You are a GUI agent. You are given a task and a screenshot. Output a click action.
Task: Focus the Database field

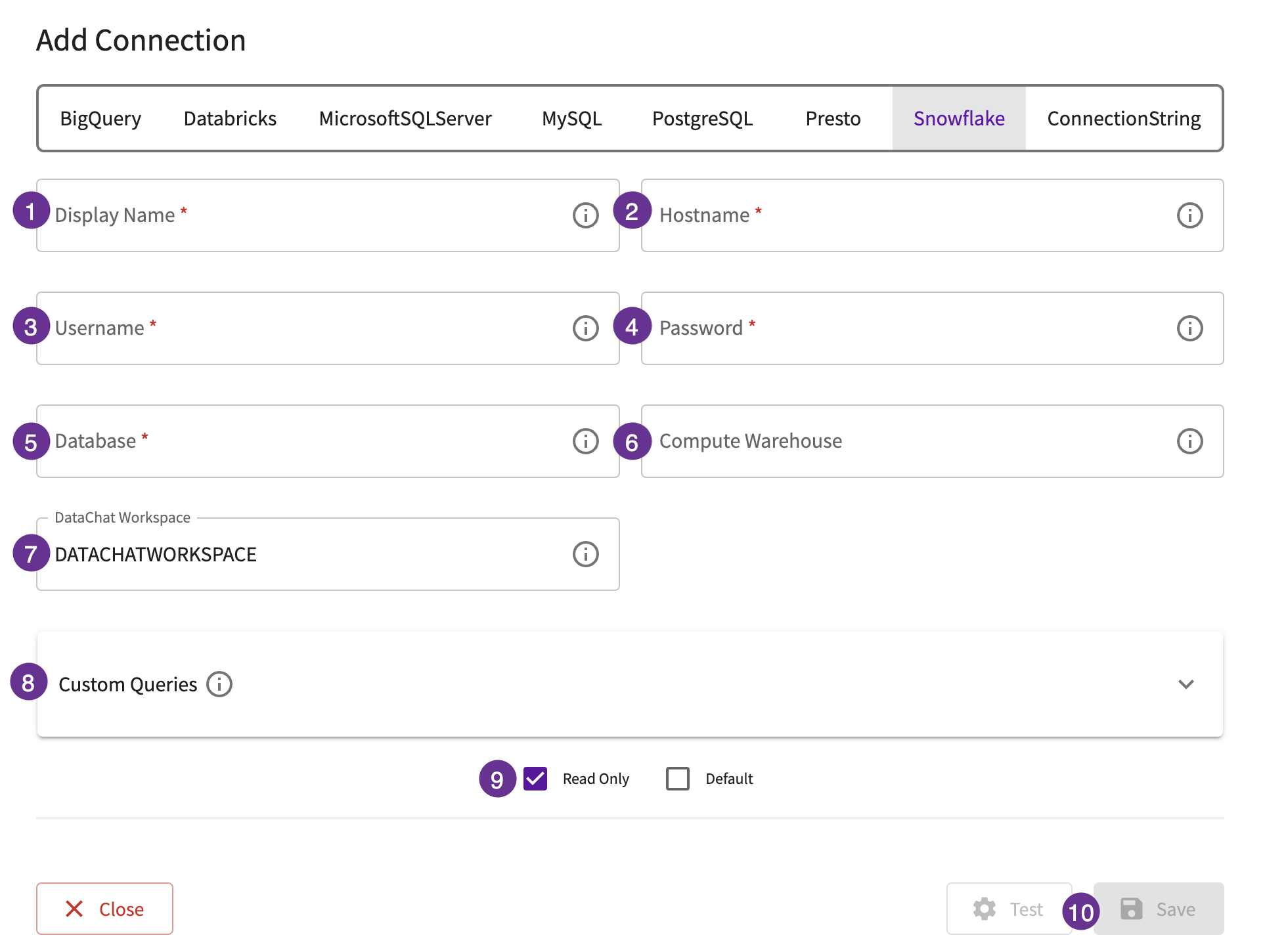pos(328,441)
